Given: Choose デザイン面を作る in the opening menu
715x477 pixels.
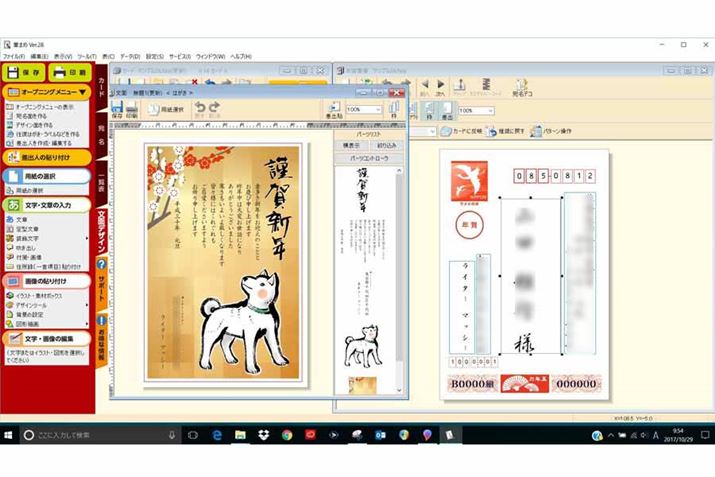Looking at the screenshot, I should coord(34,125).
